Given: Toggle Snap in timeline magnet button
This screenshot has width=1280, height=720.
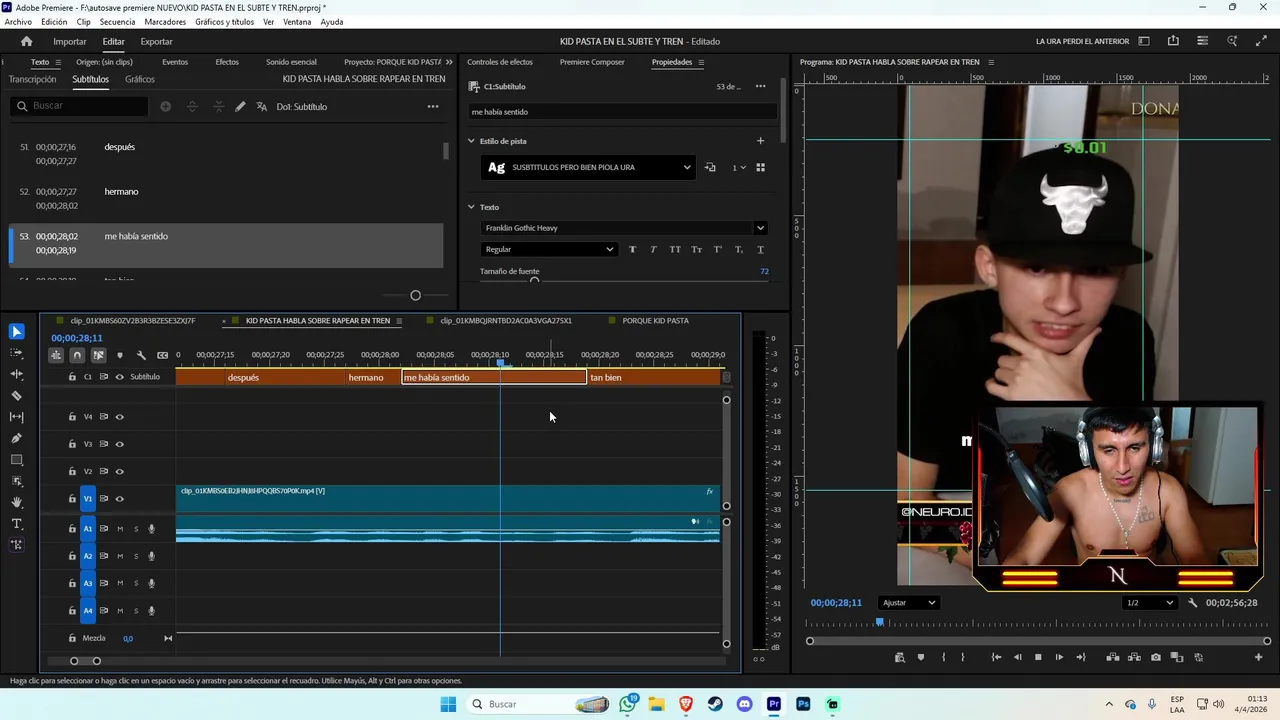Looking at the screenshot, I should click(77, 355).
